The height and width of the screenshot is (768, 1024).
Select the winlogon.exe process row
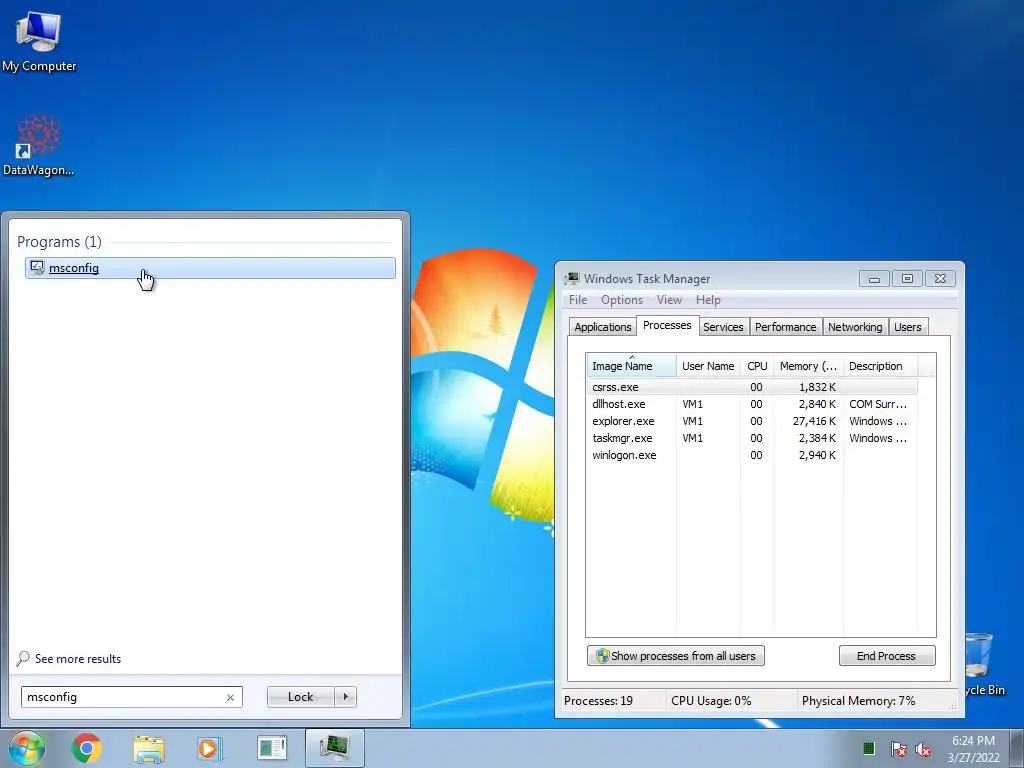tap(752, 455)
